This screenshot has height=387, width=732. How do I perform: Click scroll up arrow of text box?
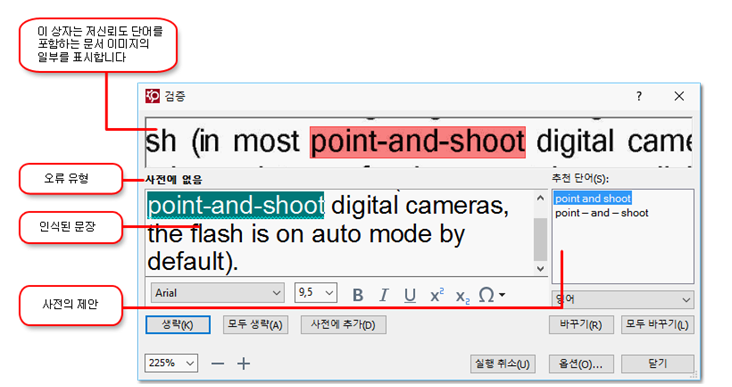[540, 198]
